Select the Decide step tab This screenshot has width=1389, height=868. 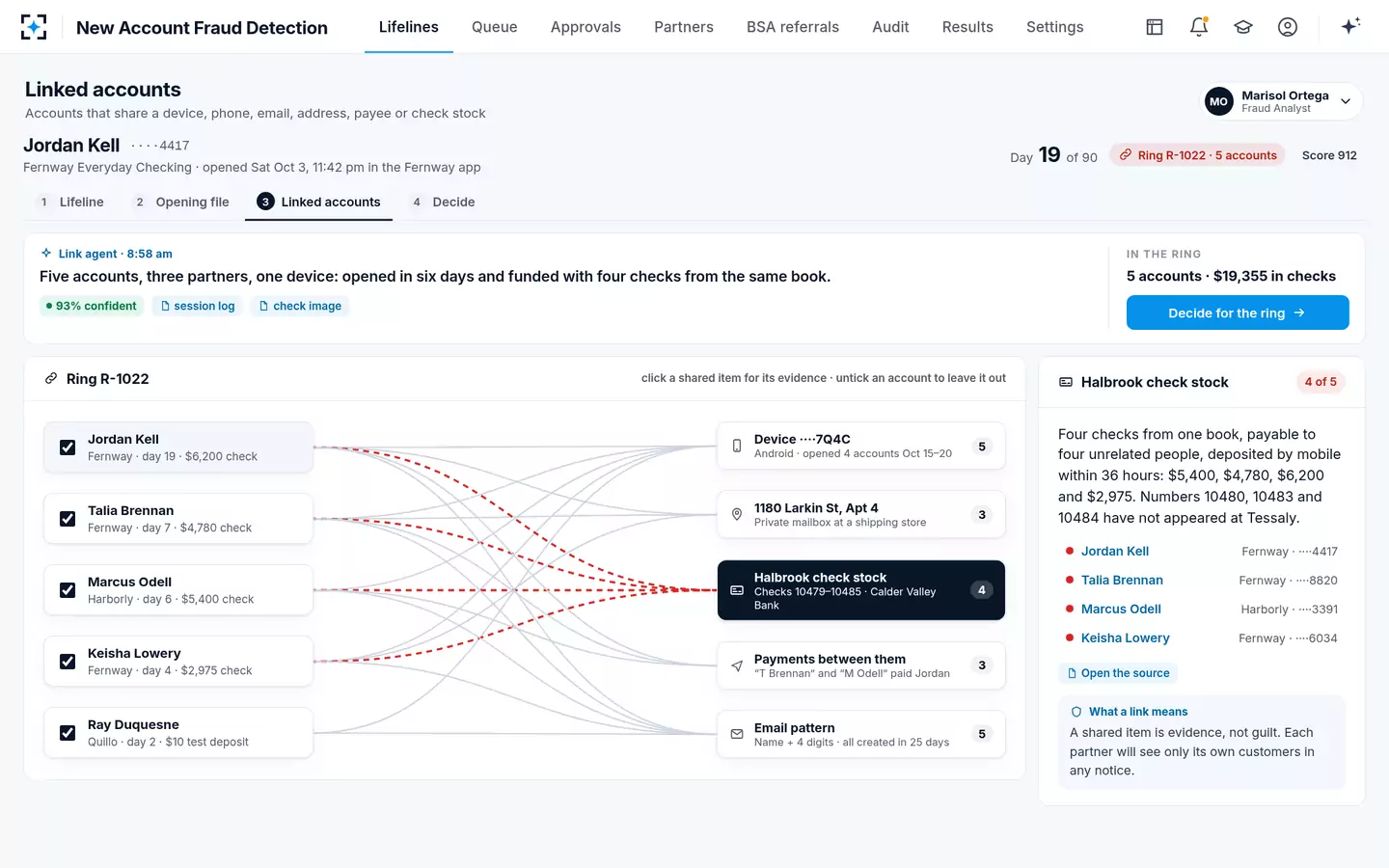[x=443, y=202]
